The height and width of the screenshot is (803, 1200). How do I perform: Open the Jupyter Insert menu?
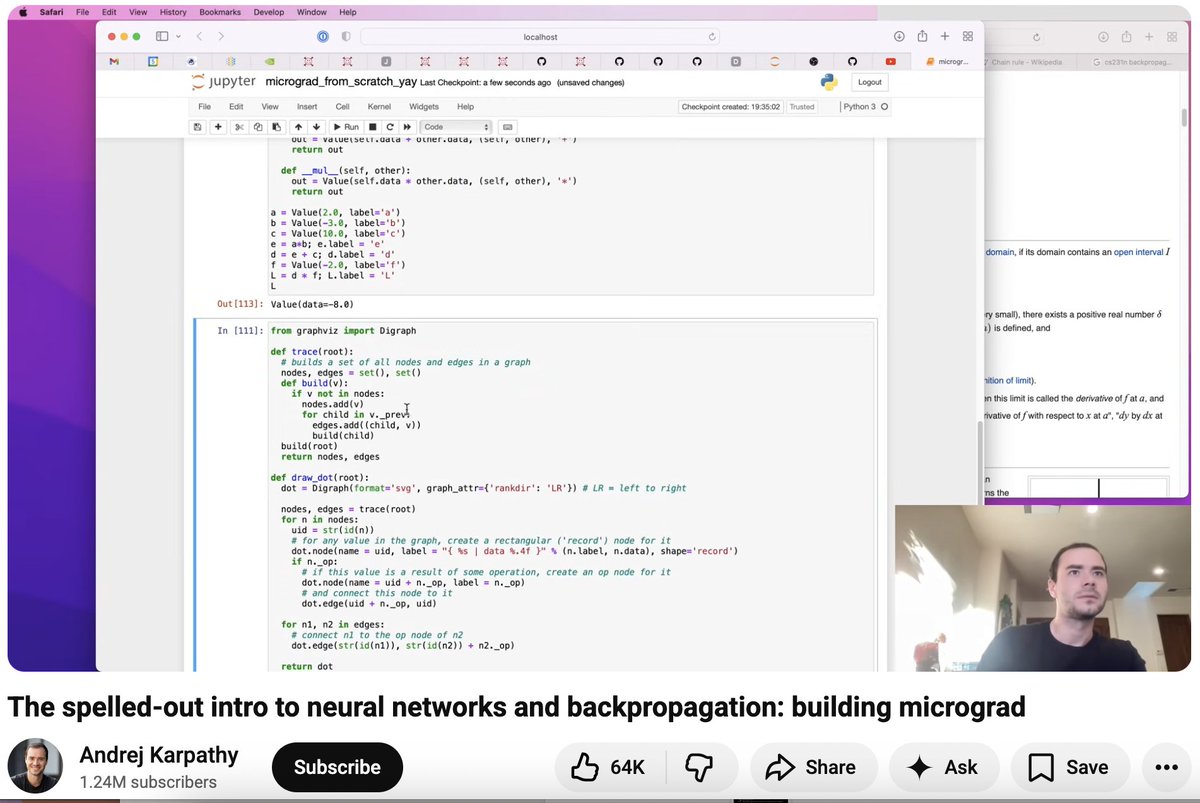click(307, 106)
